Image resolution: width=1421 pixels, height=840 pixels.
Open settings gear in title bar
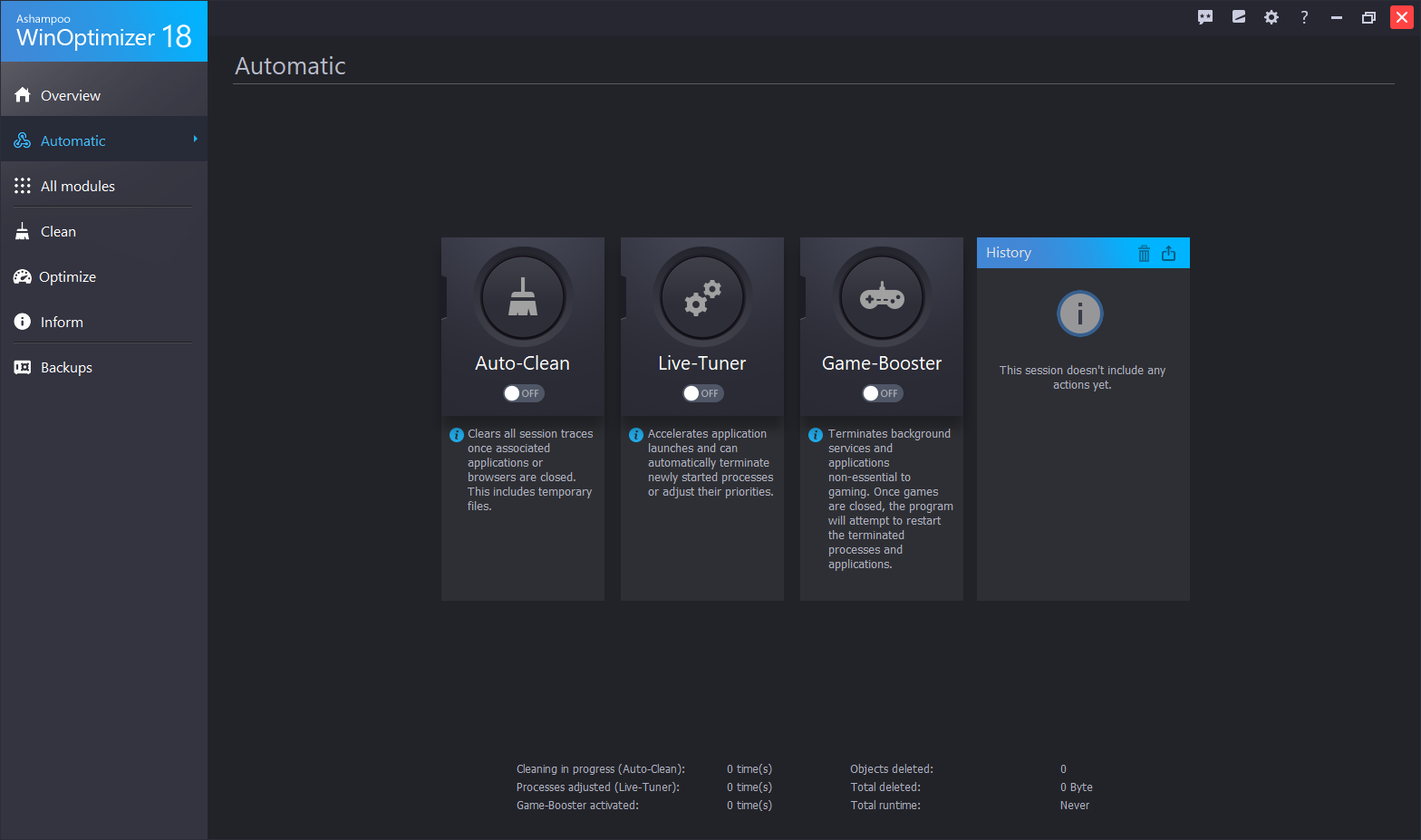[1271, 17]
